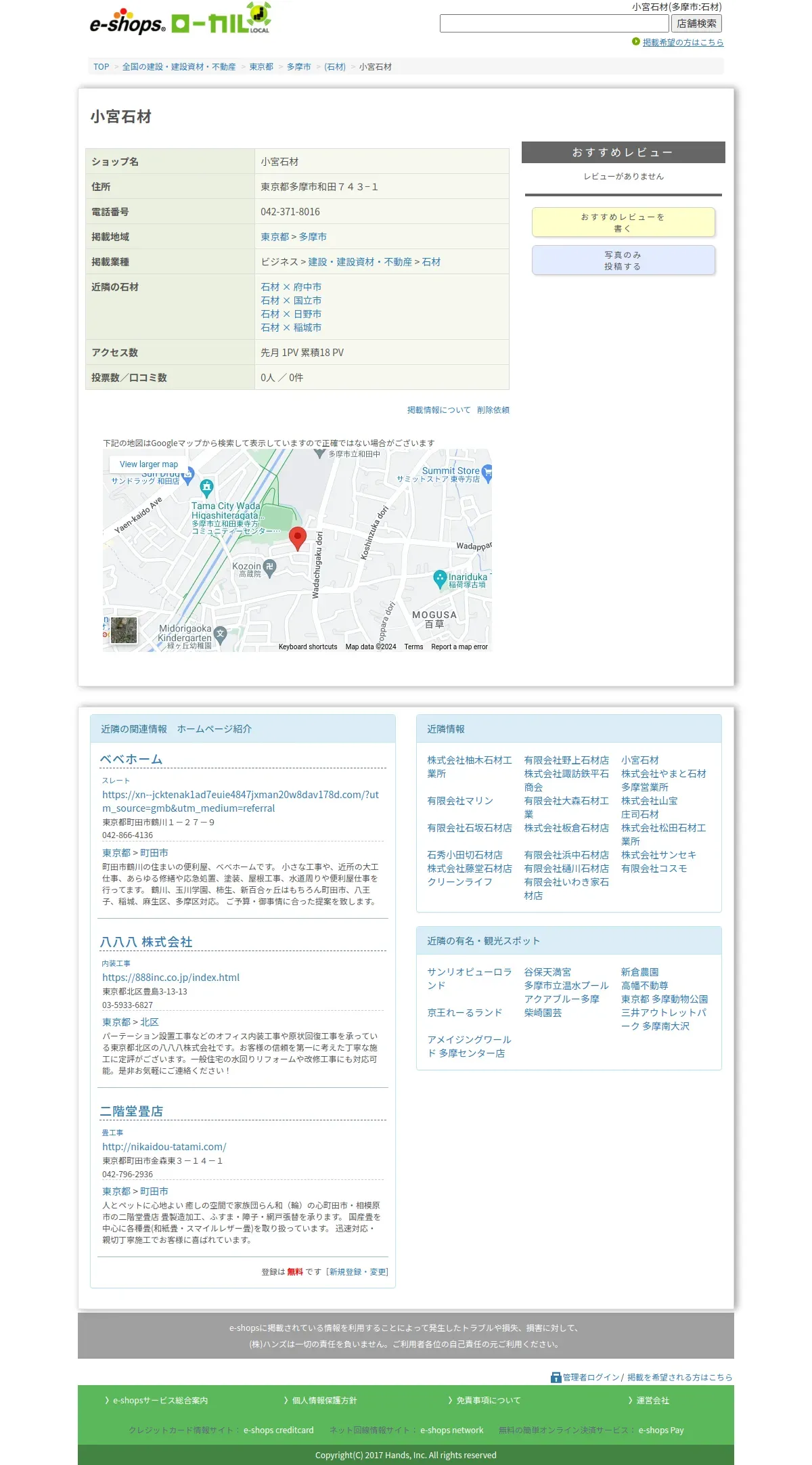The image size is (812, 1465).
Task: Open https://888inc.co.jp/index.html link
Action: tap(171, 978)
